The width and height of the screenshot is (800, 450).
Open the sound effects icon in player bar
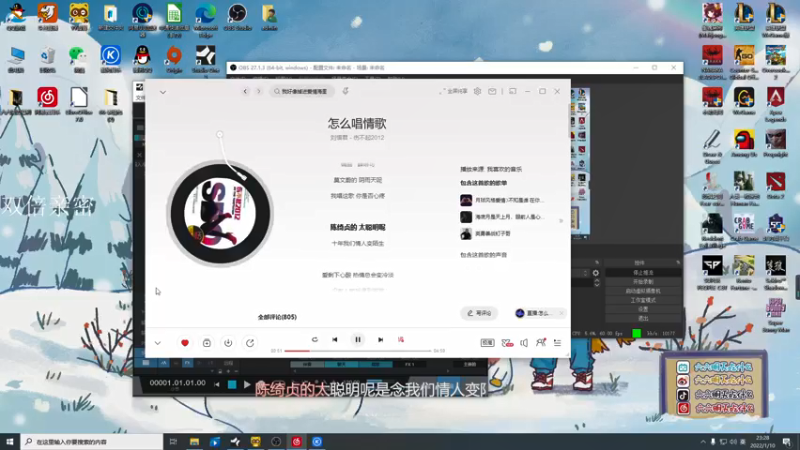click(507, 343)
